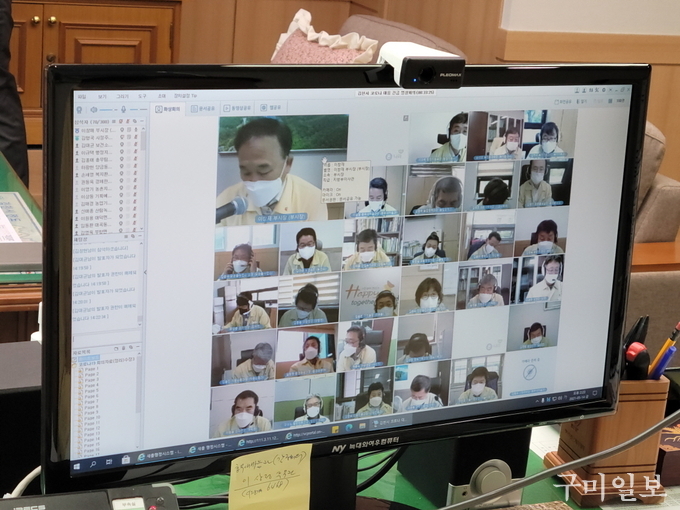Switch to the 동영상공유 tab
Image resolution: width=680 pixels, height=510 pixels.
237,108
